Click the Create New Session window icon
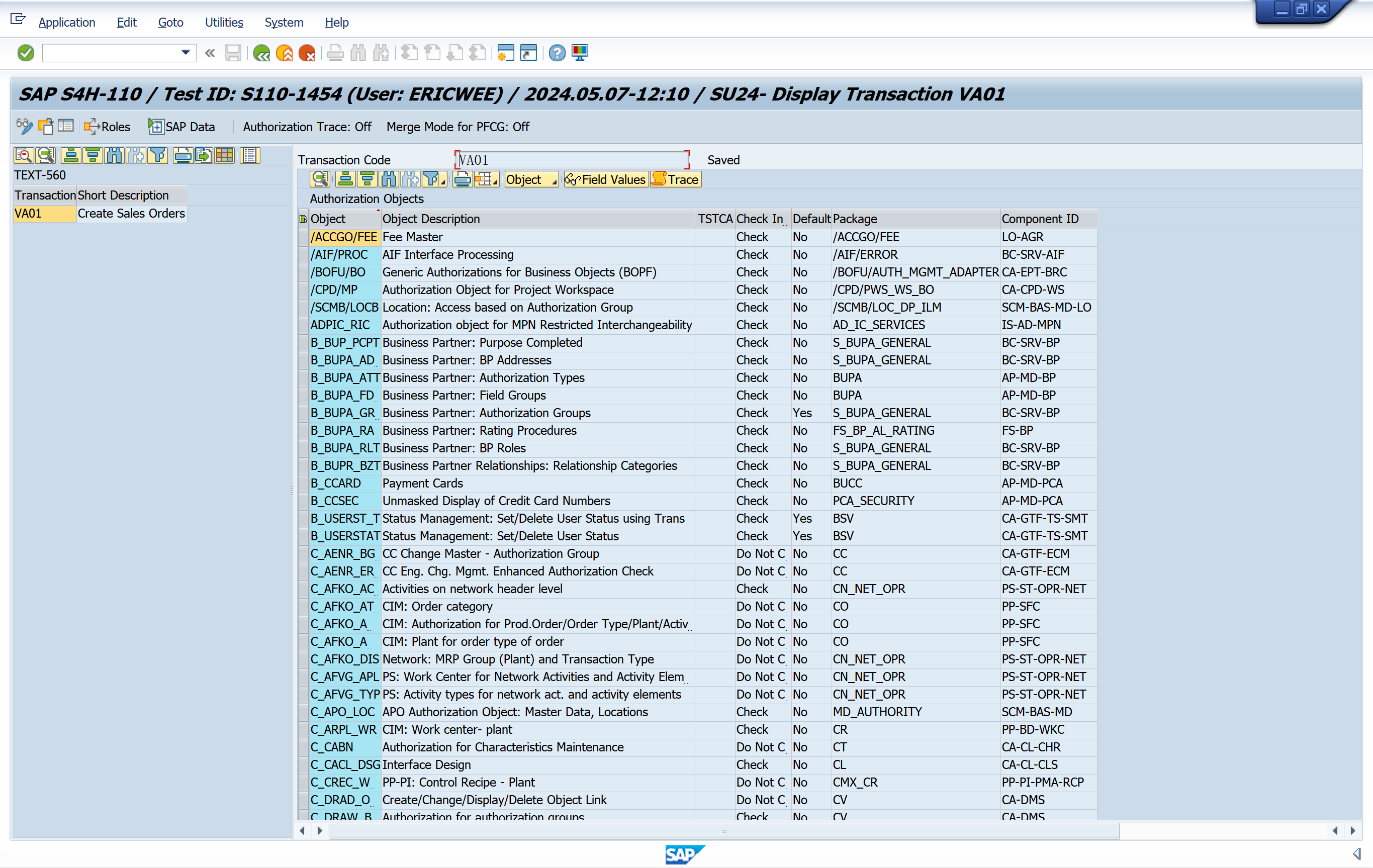The height and width of the screenshot is (868, 1373). (505, 53)
